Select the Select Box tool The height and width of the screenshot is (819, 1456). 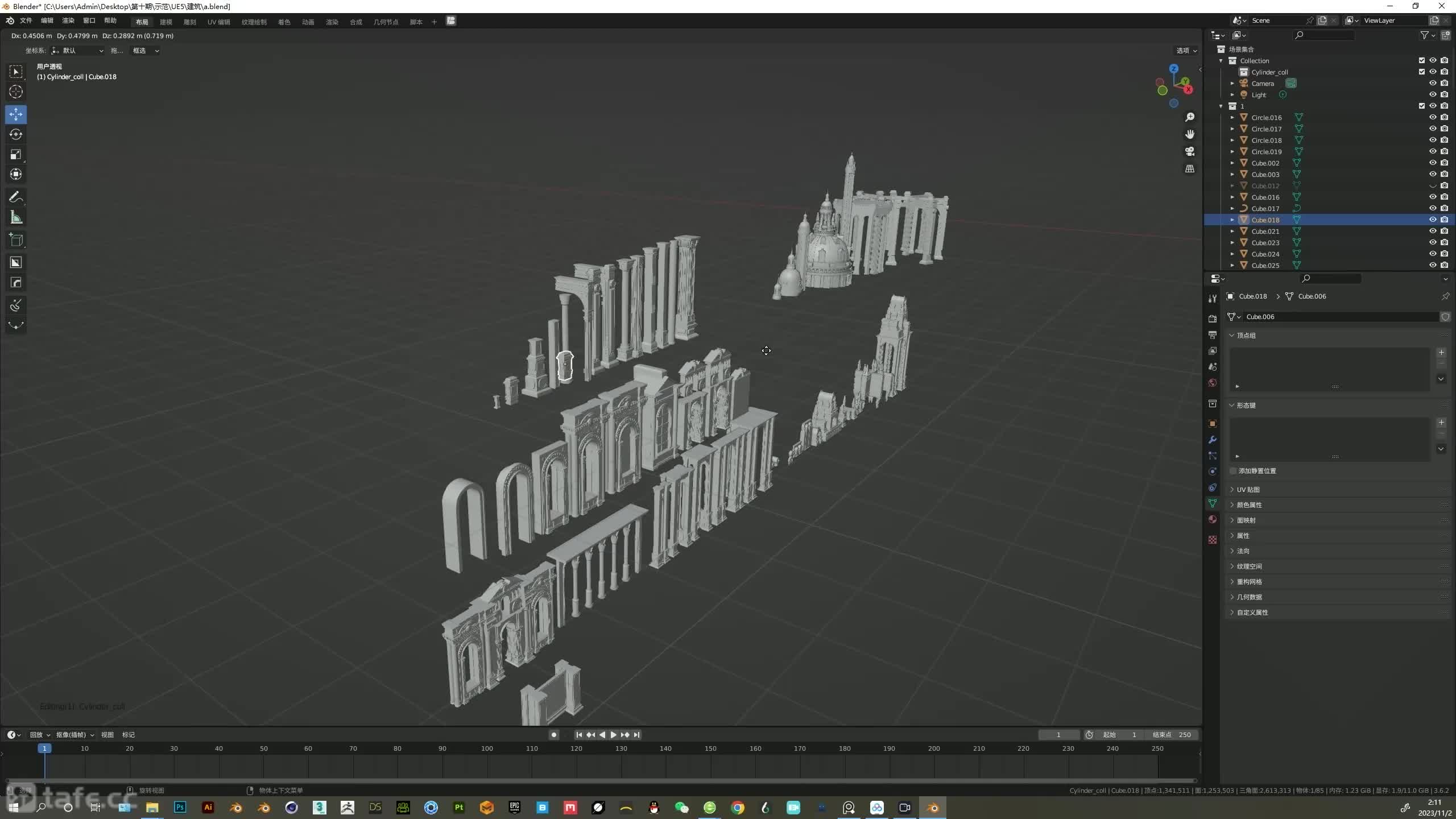click(x=16, y=72)
